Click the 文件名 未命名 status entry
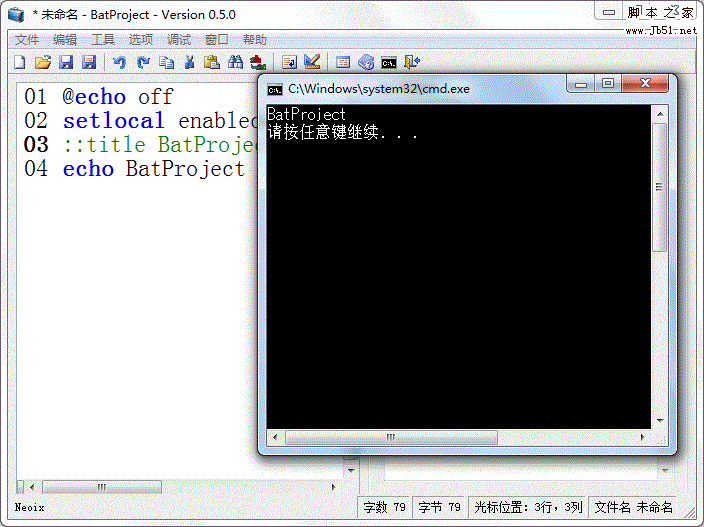 click(633, 507)
